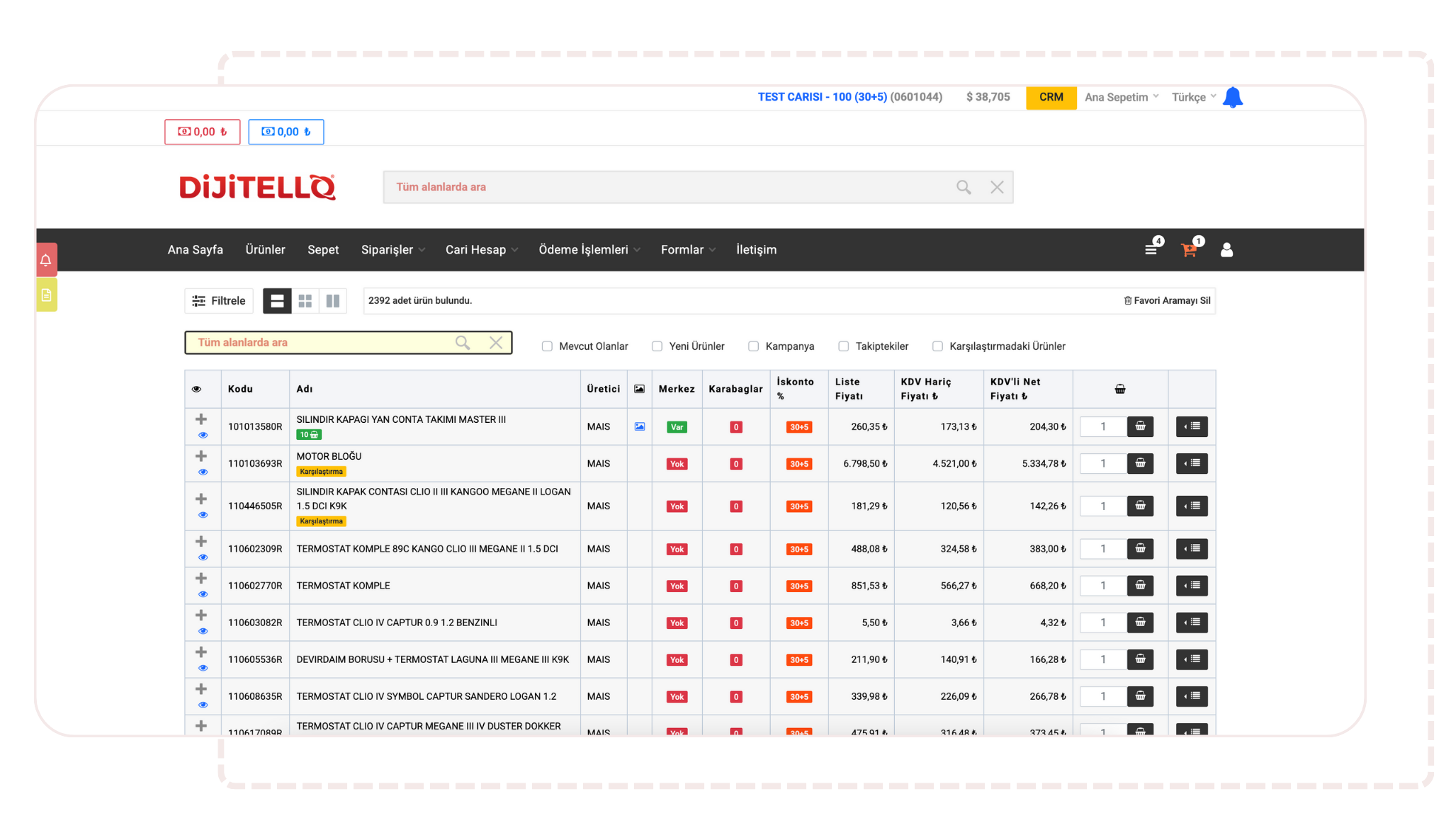Open the user profile icon
Screen dimensions: 1451x840
1226,249
